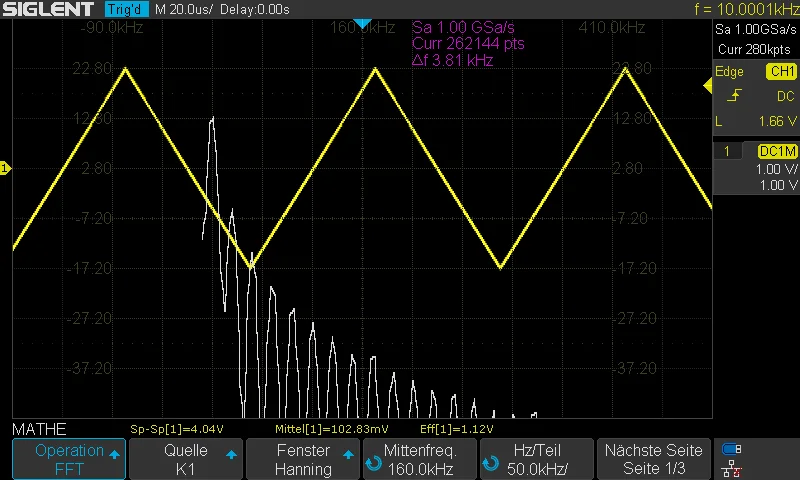Screen dimensions: 800x480
Task: Click the rotary knob icon beside Mittenfreq.
Action: click(x=373, y=463)
